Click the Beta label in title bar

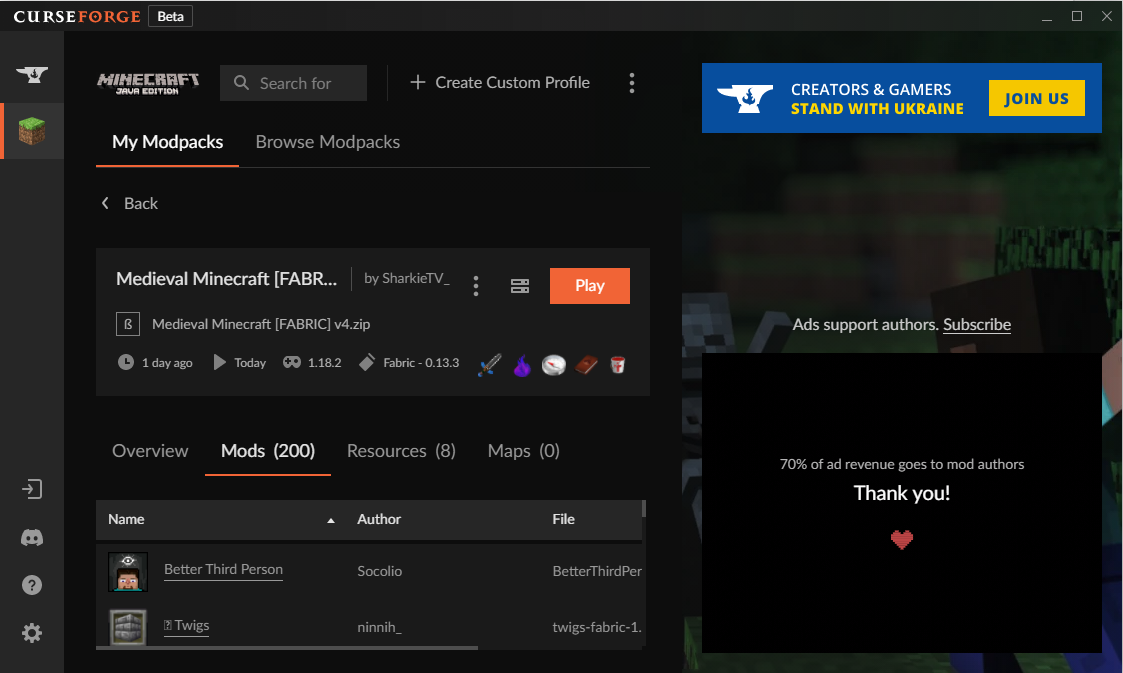coord(170,16)
